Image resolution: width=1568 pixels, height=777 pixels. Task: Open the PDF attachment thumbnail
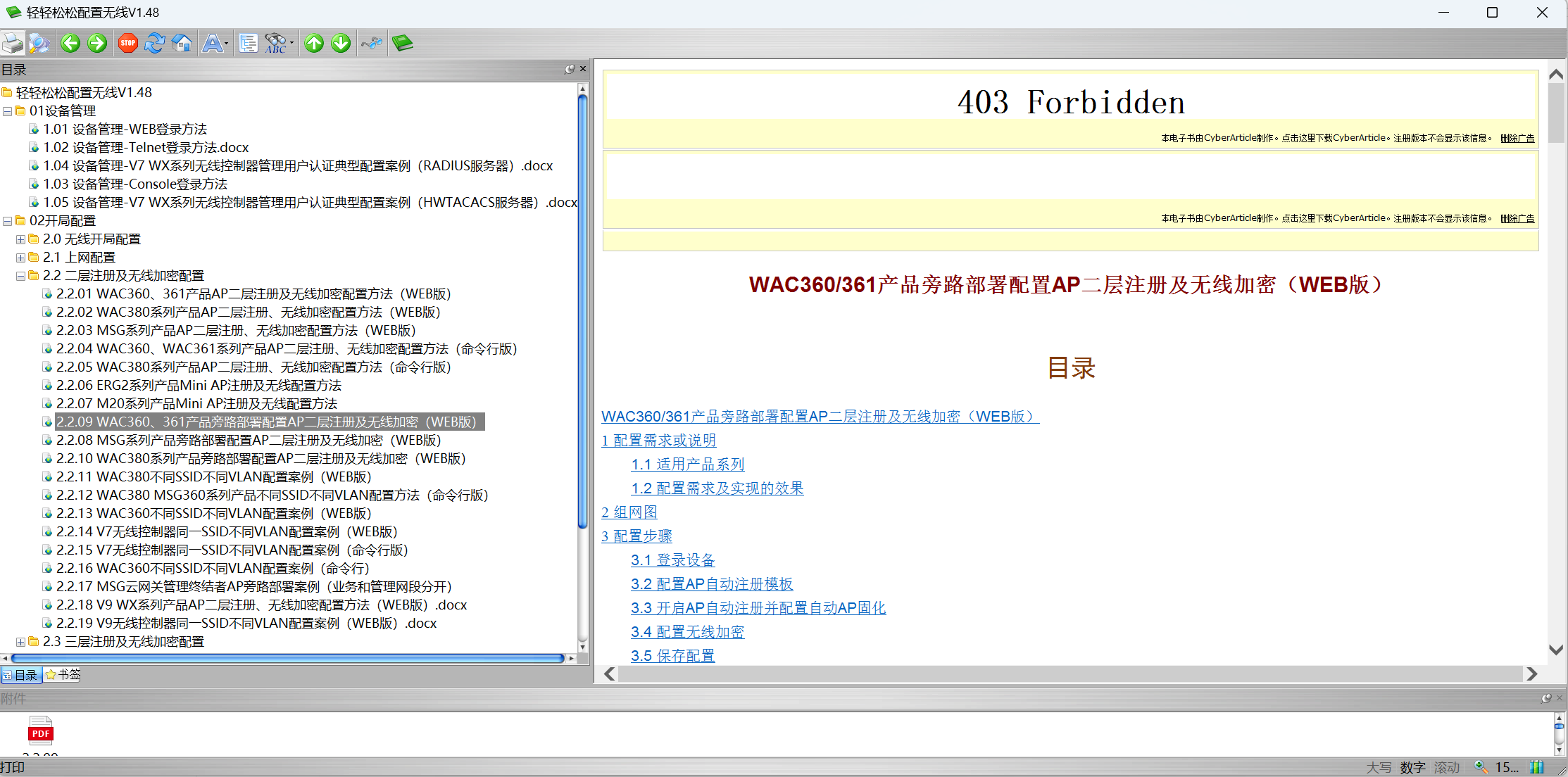40,731
